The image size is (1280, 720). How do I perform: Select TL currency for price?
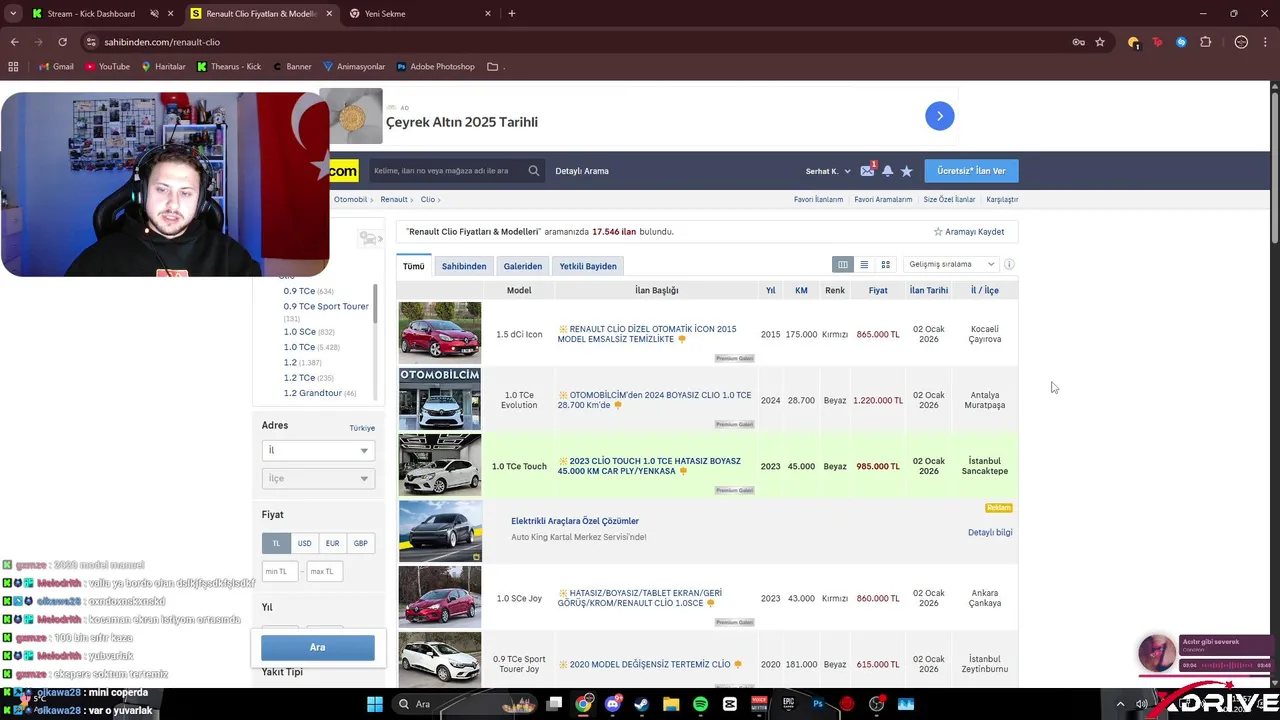(x=276, y=543)
